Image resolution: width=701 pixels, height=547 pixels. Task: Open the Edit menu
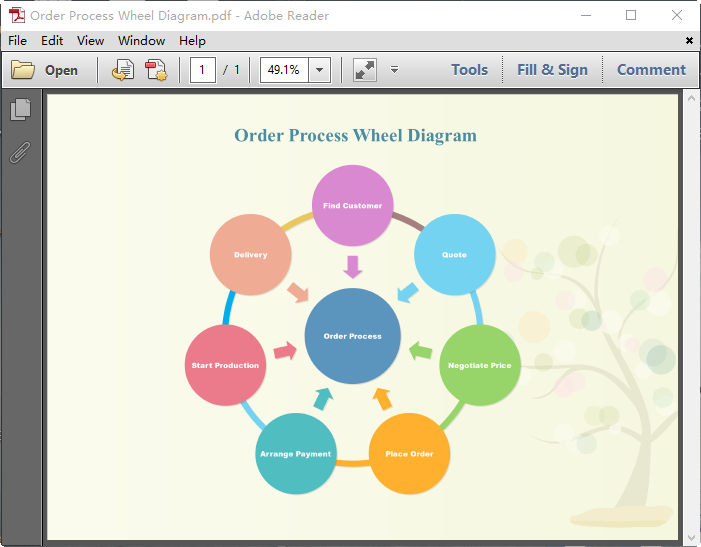pos(52,41)
